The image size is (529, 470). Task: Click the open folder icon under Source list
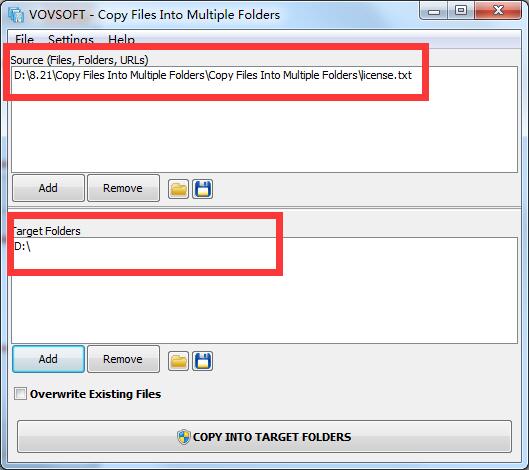pos(178,189)
